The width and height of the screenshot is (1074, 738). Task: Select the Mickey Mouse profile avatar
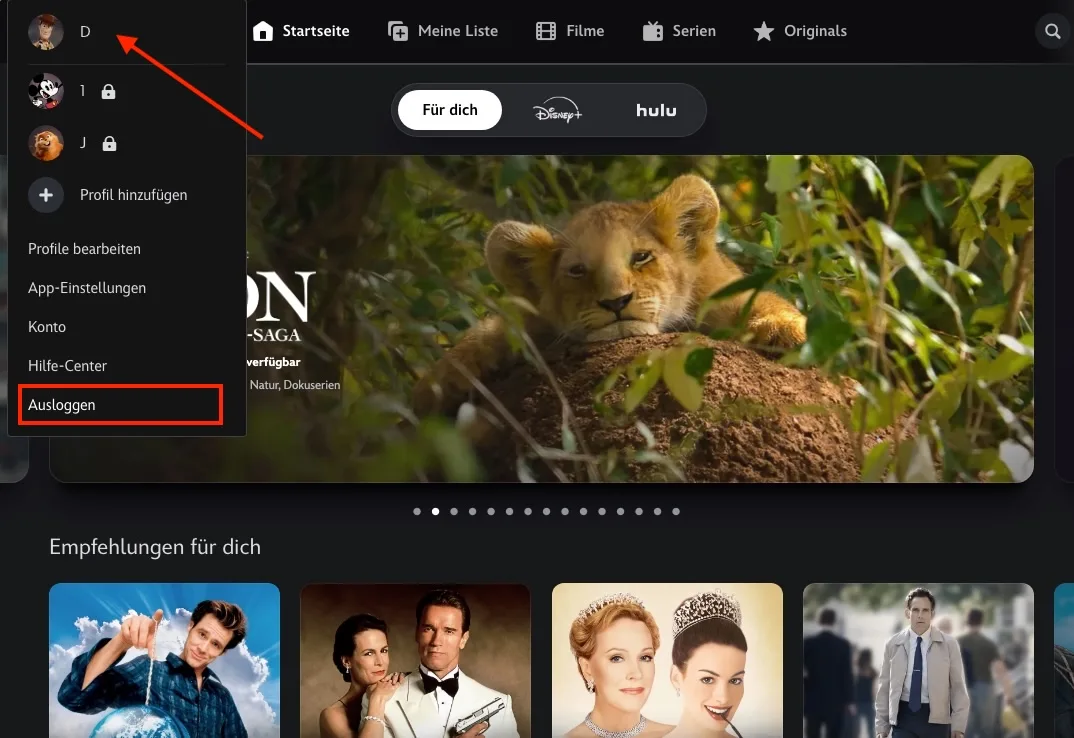coord(46,90)
